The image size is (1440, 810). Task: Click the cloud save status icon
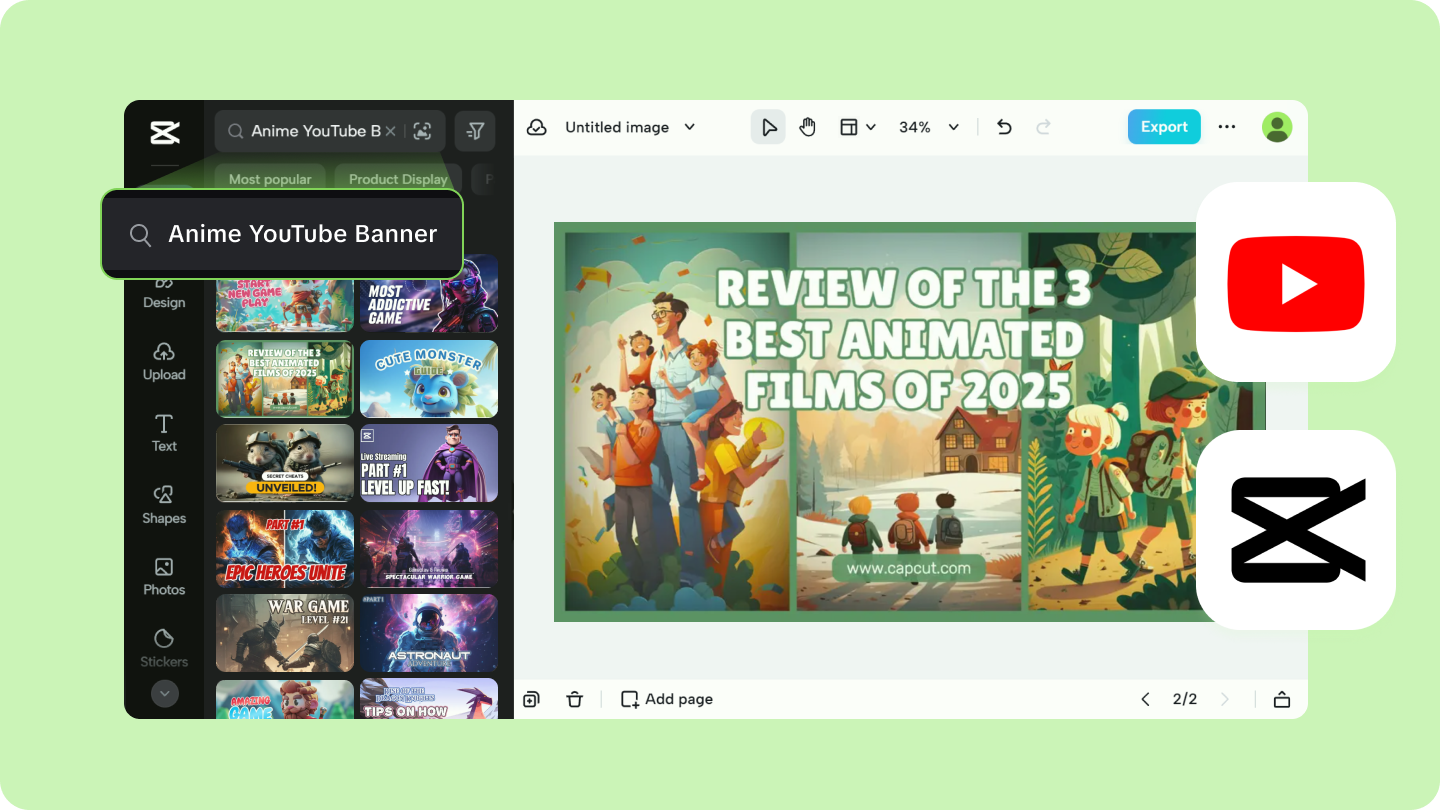537,127
